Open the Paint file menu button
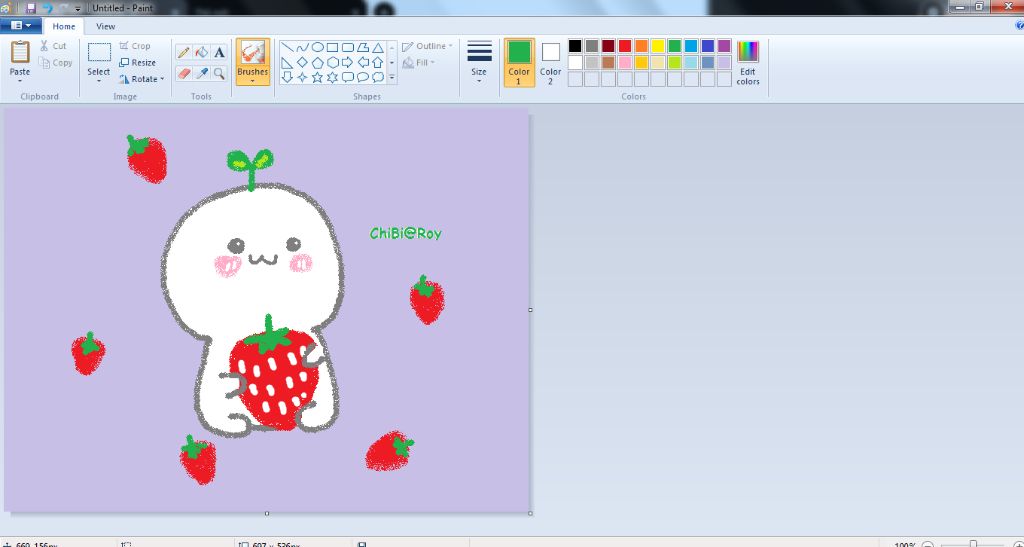Viewport: 1024px width, 547px height. 20,26
